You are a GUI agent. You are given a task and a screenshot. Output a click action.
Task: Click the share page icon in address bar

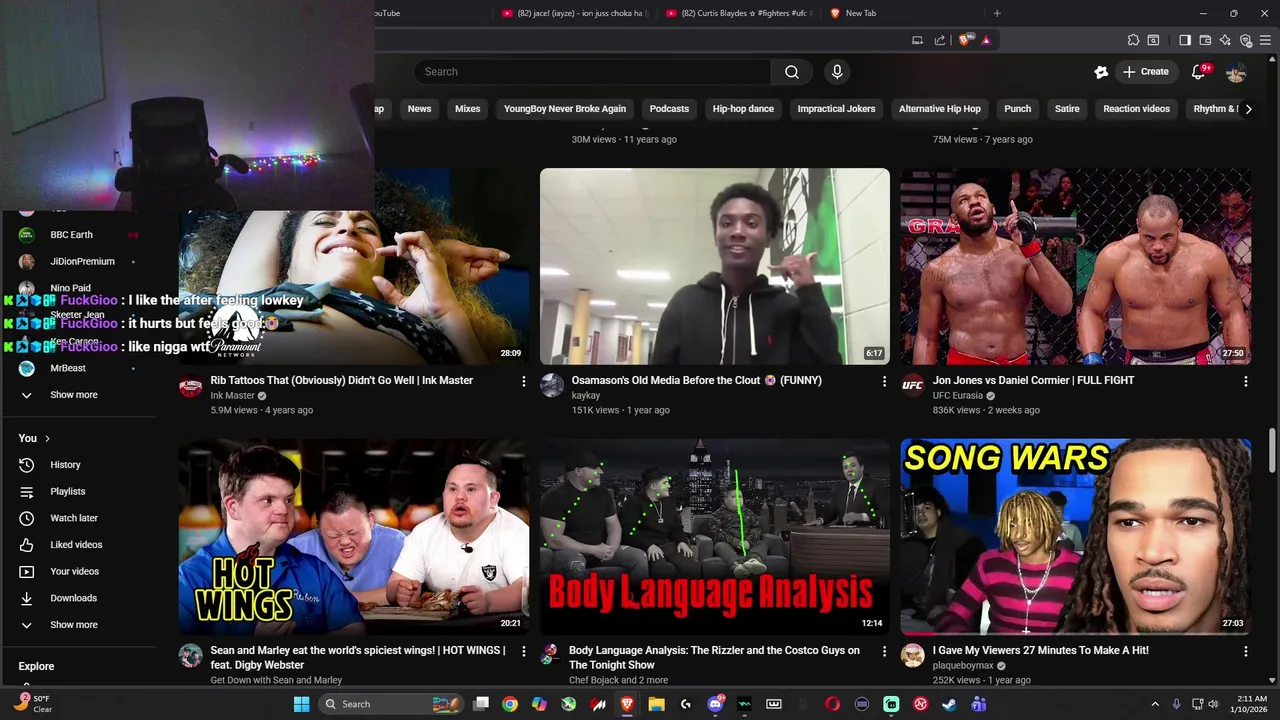940,40
